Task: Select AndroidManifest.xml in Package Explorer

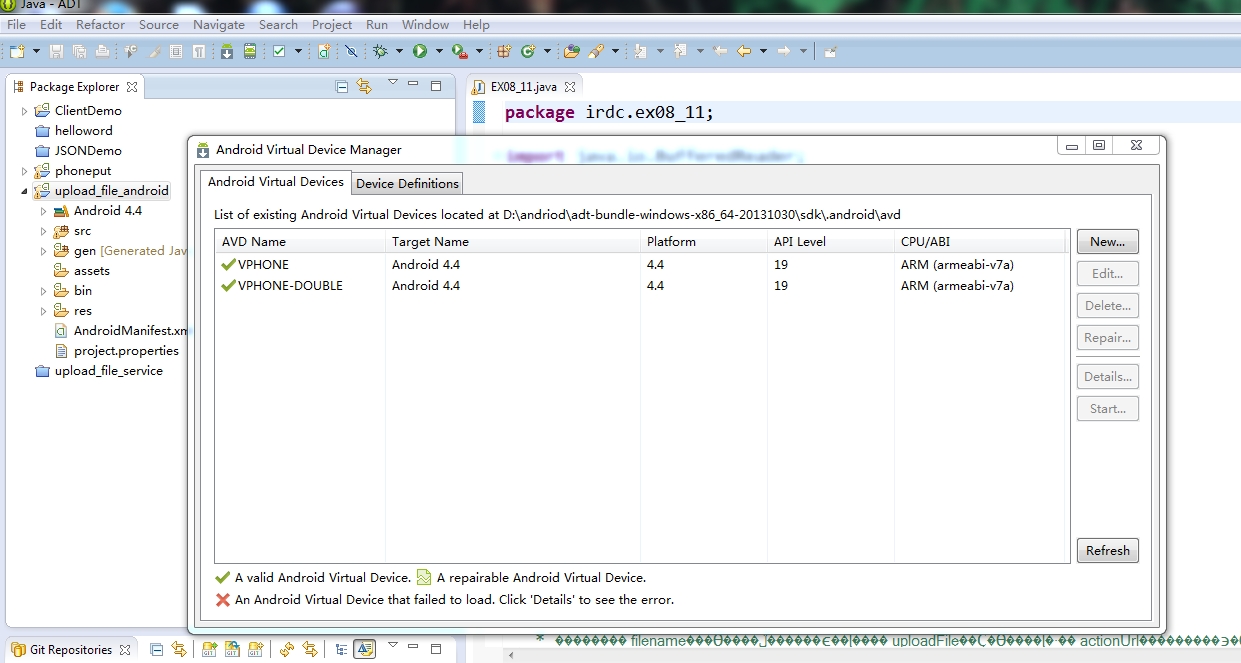Action: point(120,330)
